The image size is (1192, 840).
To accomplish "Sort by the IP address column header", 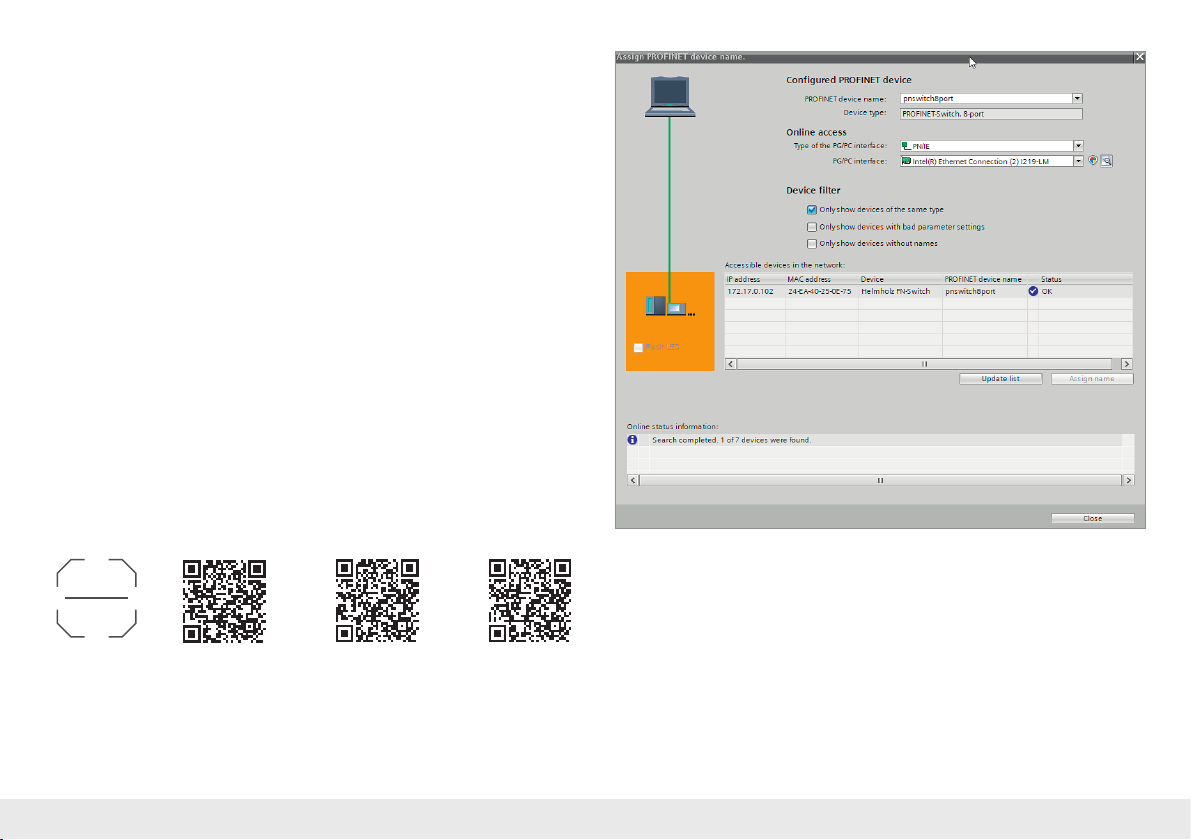I will [x=755, y=279].
